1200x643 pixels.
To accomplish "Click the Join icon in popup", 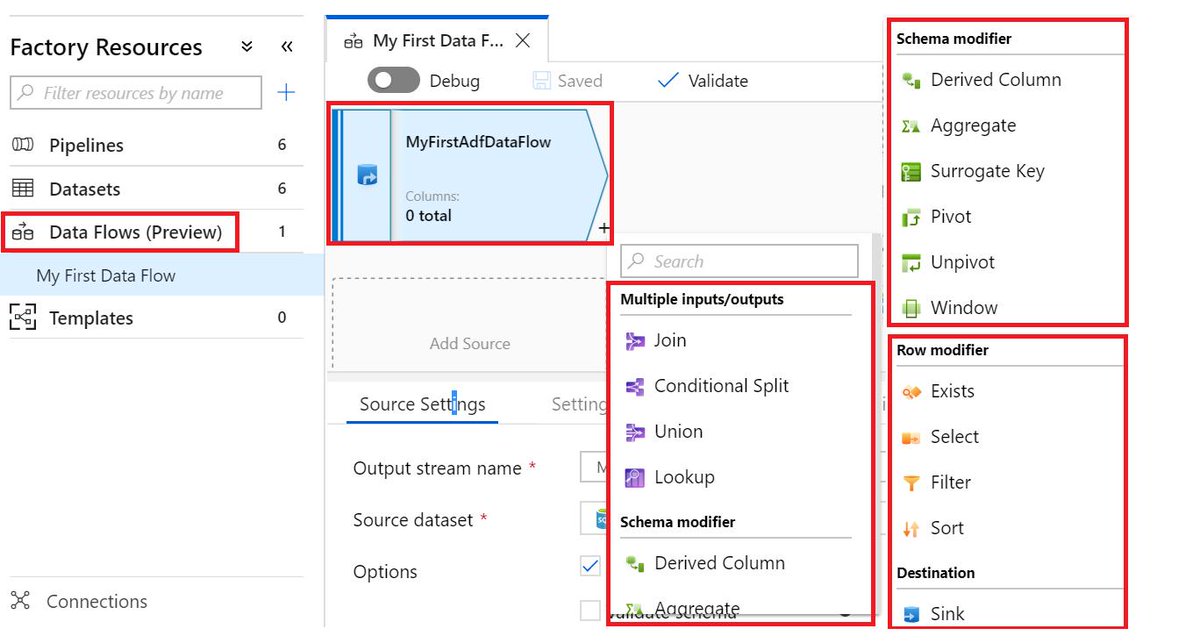I will [x=635, y=341].
